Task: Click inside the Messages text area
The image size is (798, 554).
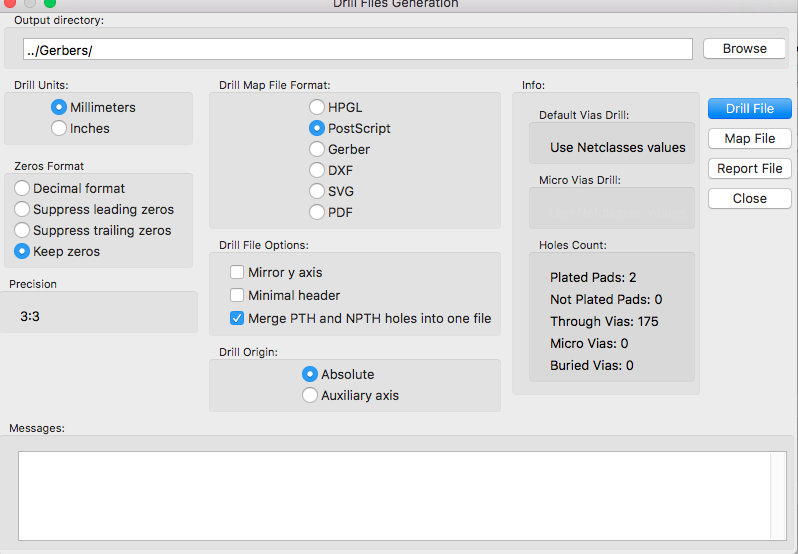Action: (x=394, y=495)
